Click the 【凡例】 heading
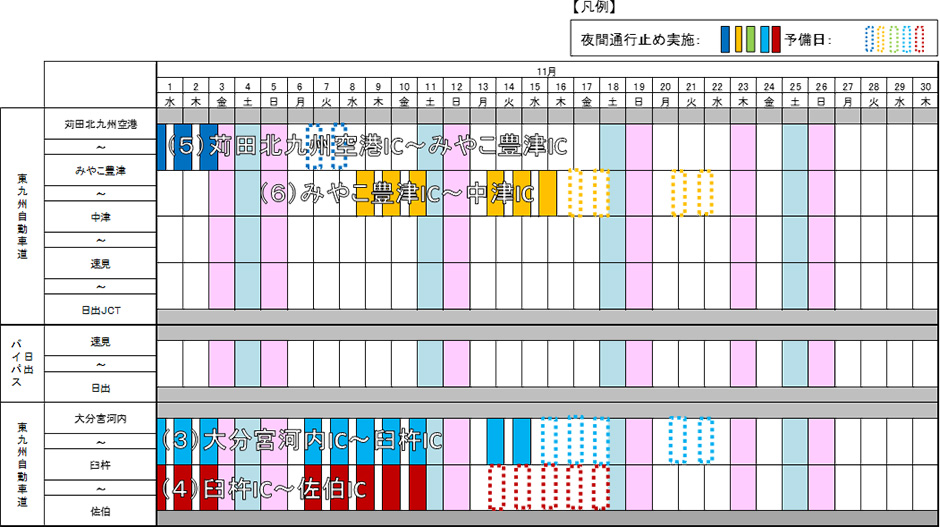 pyautogui.click(x=594, y=7)
